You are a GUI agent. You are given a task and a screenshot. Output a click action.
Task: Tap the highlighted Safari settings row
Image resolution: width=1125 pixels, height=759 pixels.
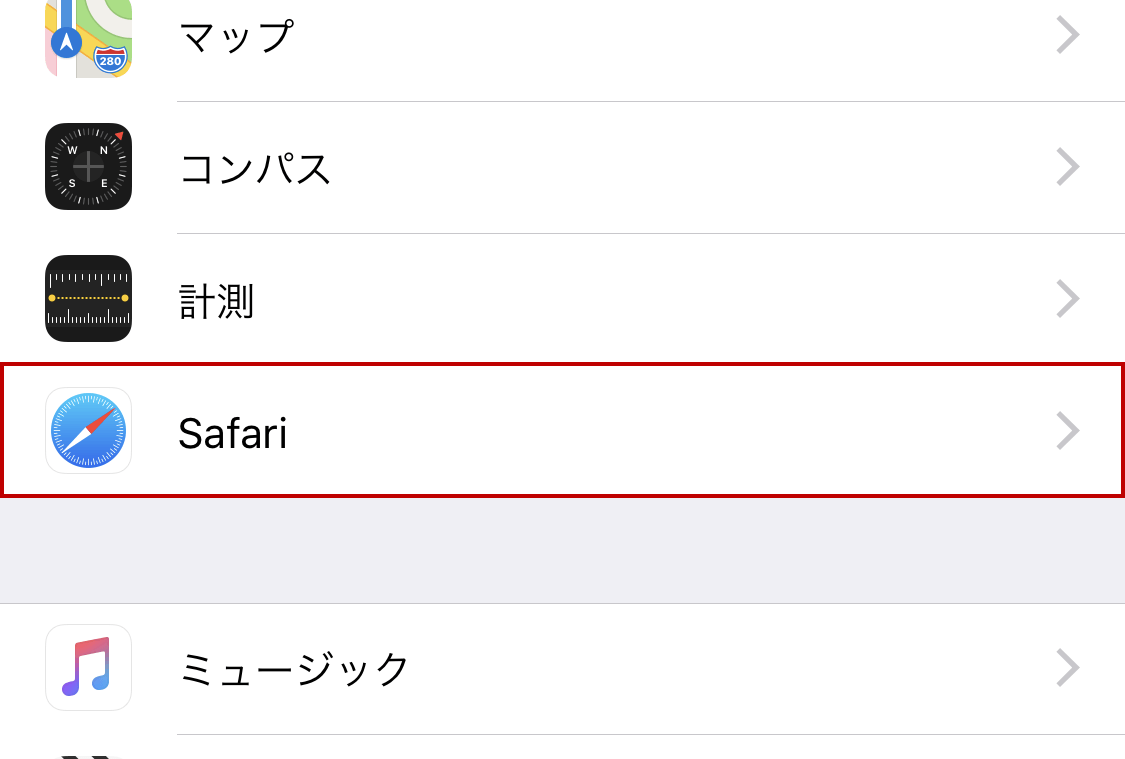click(x=560, y=431)
